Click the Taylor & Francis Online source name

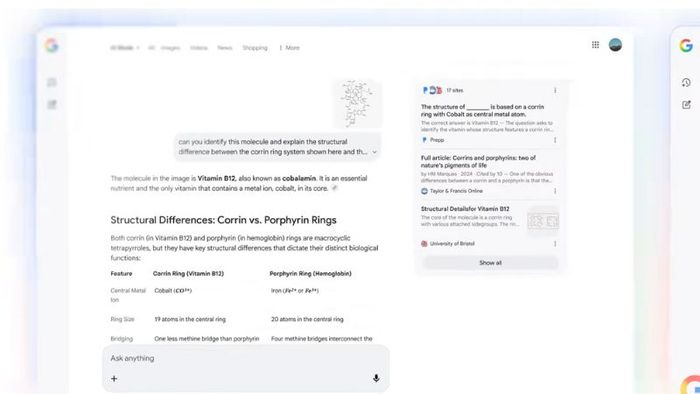(456, 191)
